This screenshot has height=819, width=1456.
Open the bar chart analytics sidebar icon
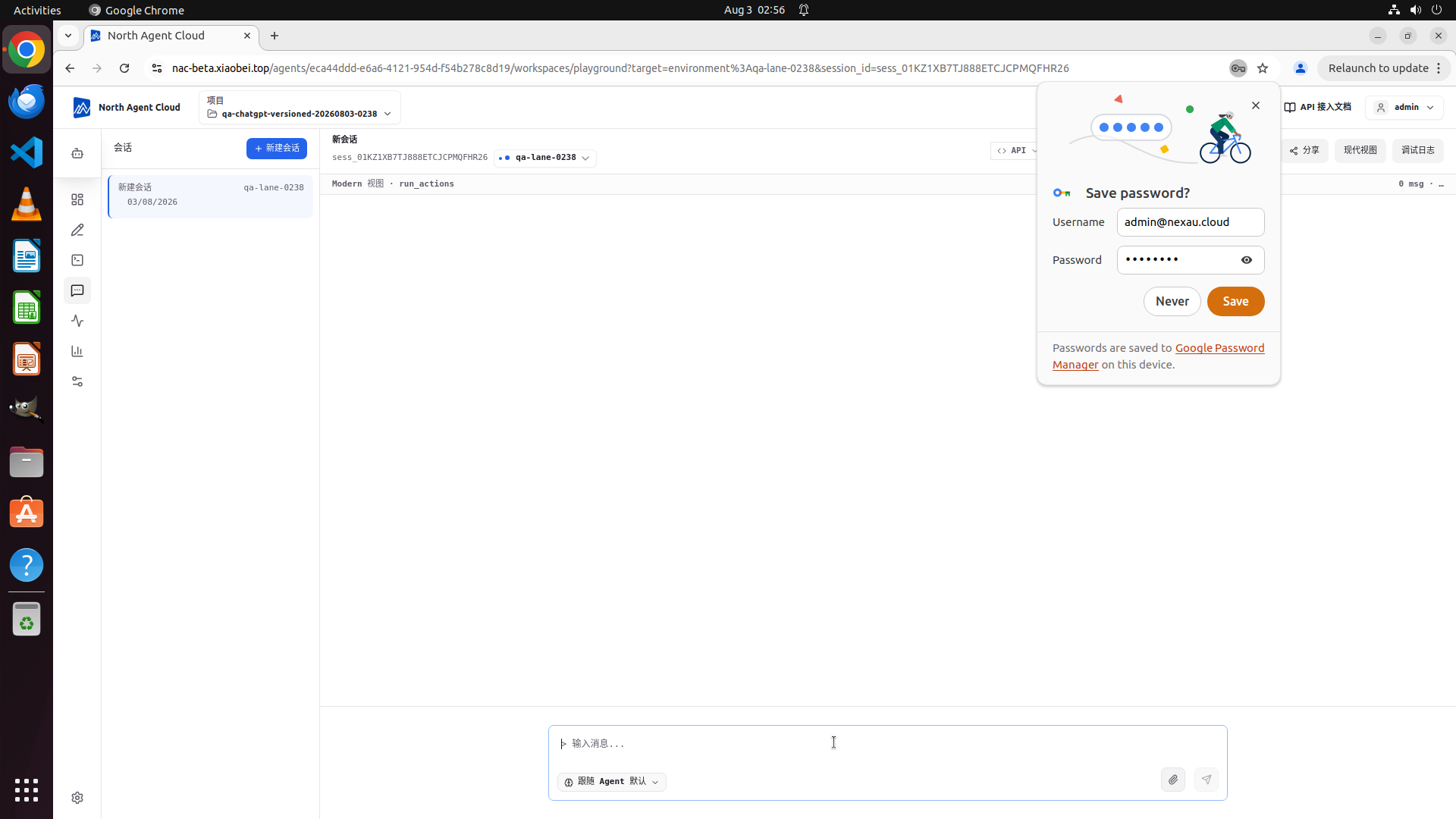coord(77,351)
